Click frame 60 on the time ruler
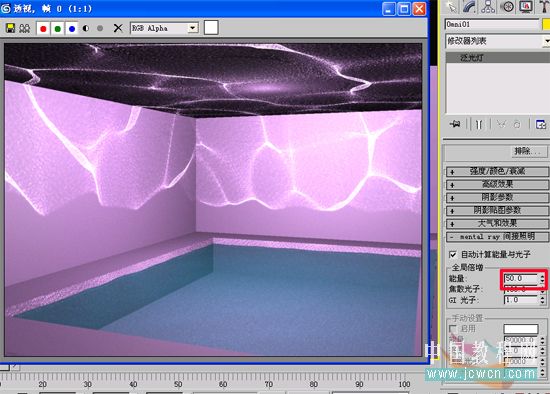The image size is (550, 394). [223, 384]
